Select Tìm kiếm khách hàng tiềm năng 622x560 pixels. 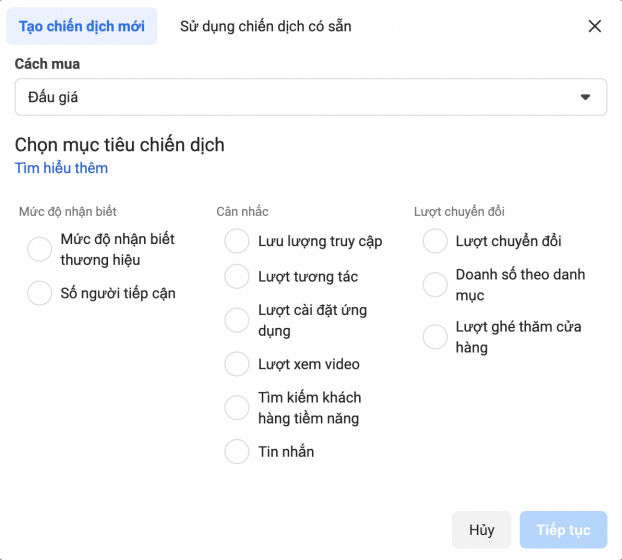[x=237, y=408]
